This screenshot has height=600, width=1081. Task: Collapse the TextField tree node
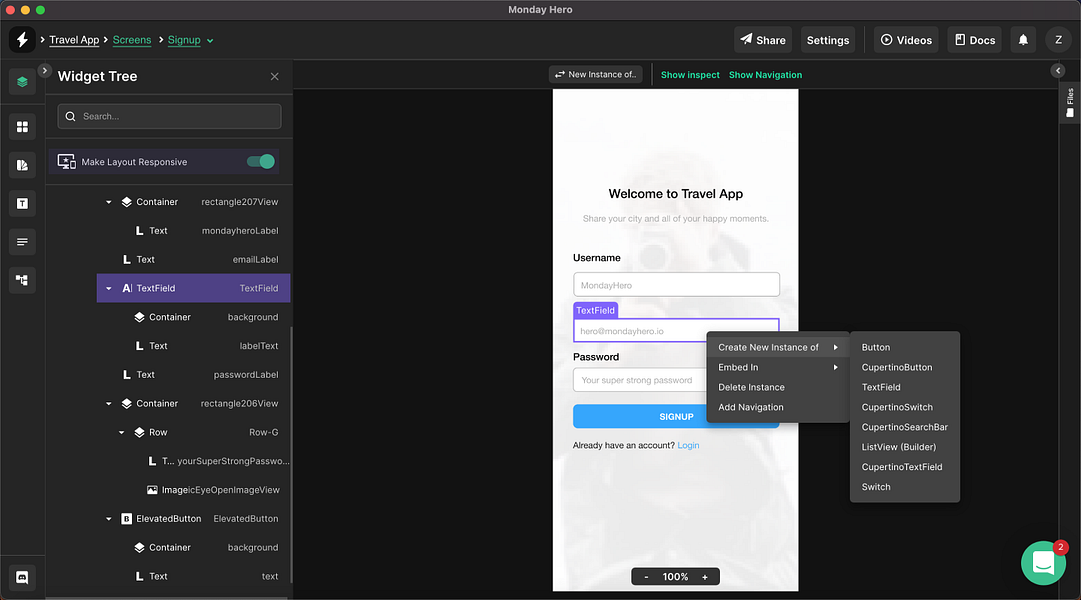(109, 288)
